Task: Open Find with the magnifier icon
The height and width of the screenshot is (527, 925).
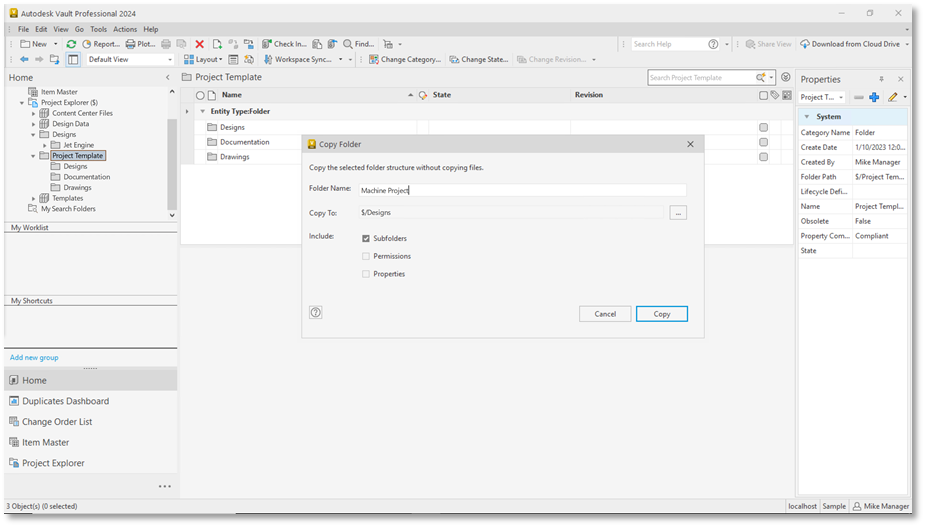Action: click(x=348, y=44)
